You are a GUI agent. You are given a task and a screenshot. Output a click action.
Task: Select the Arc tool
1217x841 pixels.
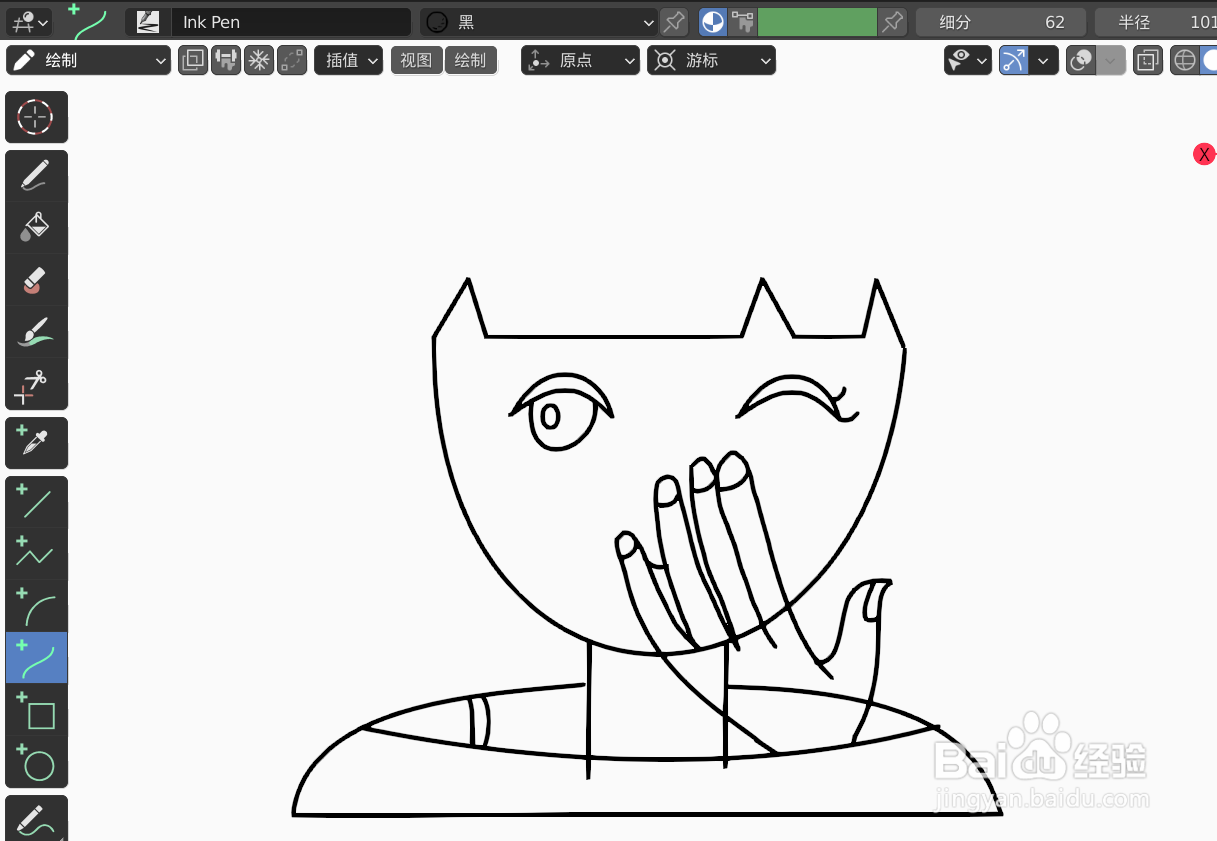pyautogui.click(x=37, y=606)
